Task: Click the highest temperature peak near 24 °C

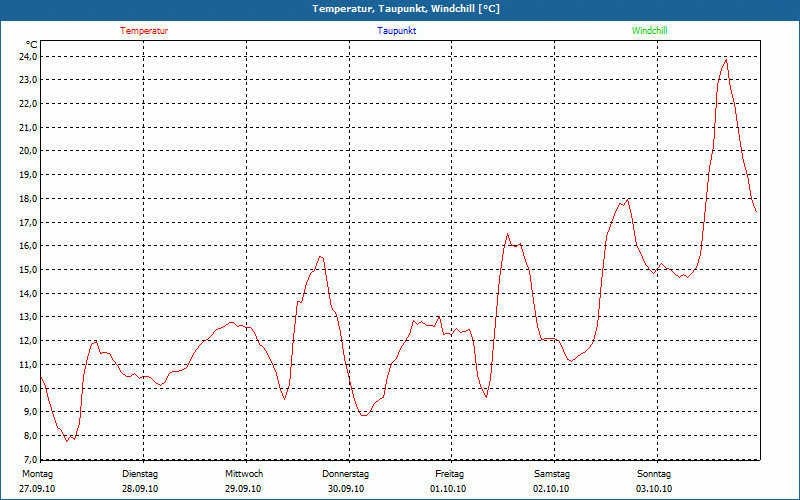Action: 726,60
